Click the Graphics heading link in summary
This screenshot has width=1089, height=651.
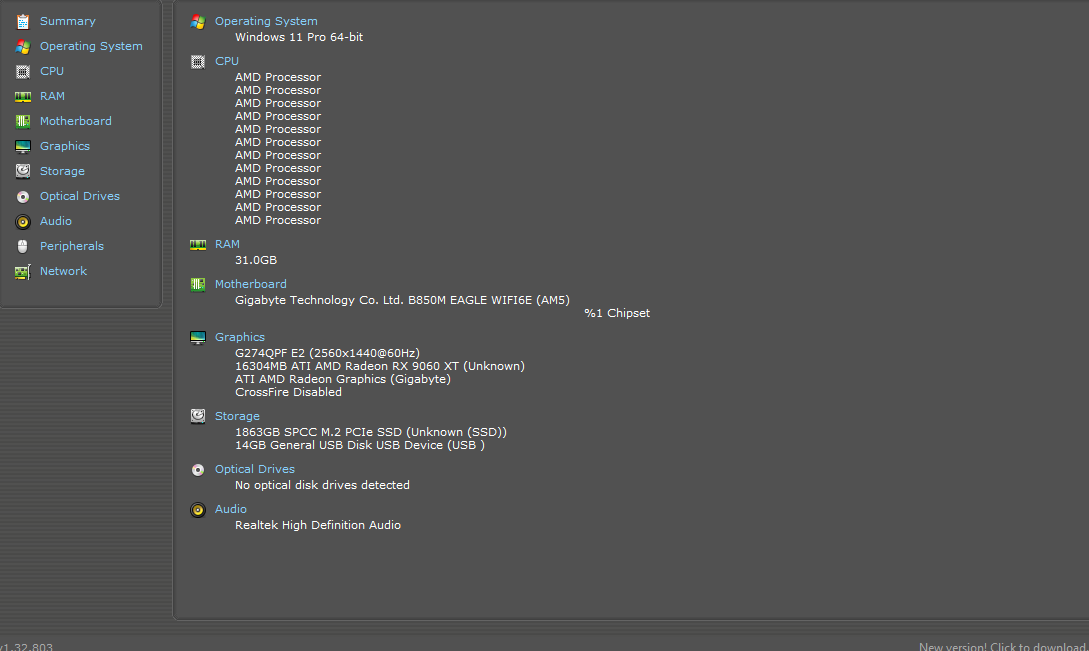(240, 338)
